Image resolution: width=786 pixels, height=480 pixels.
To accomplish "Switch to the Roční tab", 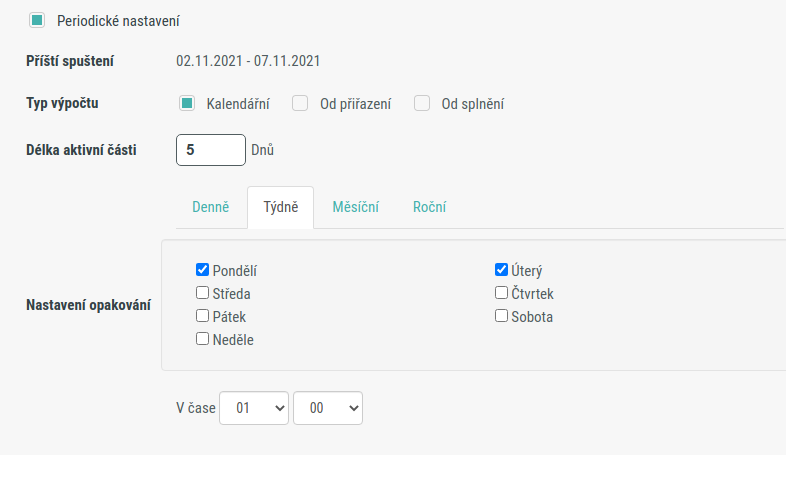I will point(430,207).
